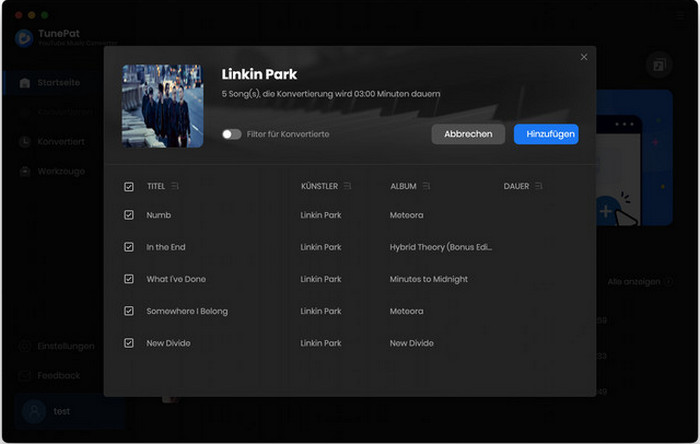The height and width of the screenshot is (444, 700).
Task: Click the Linkin Park artist in New Divide row
Action: (321, 343)
